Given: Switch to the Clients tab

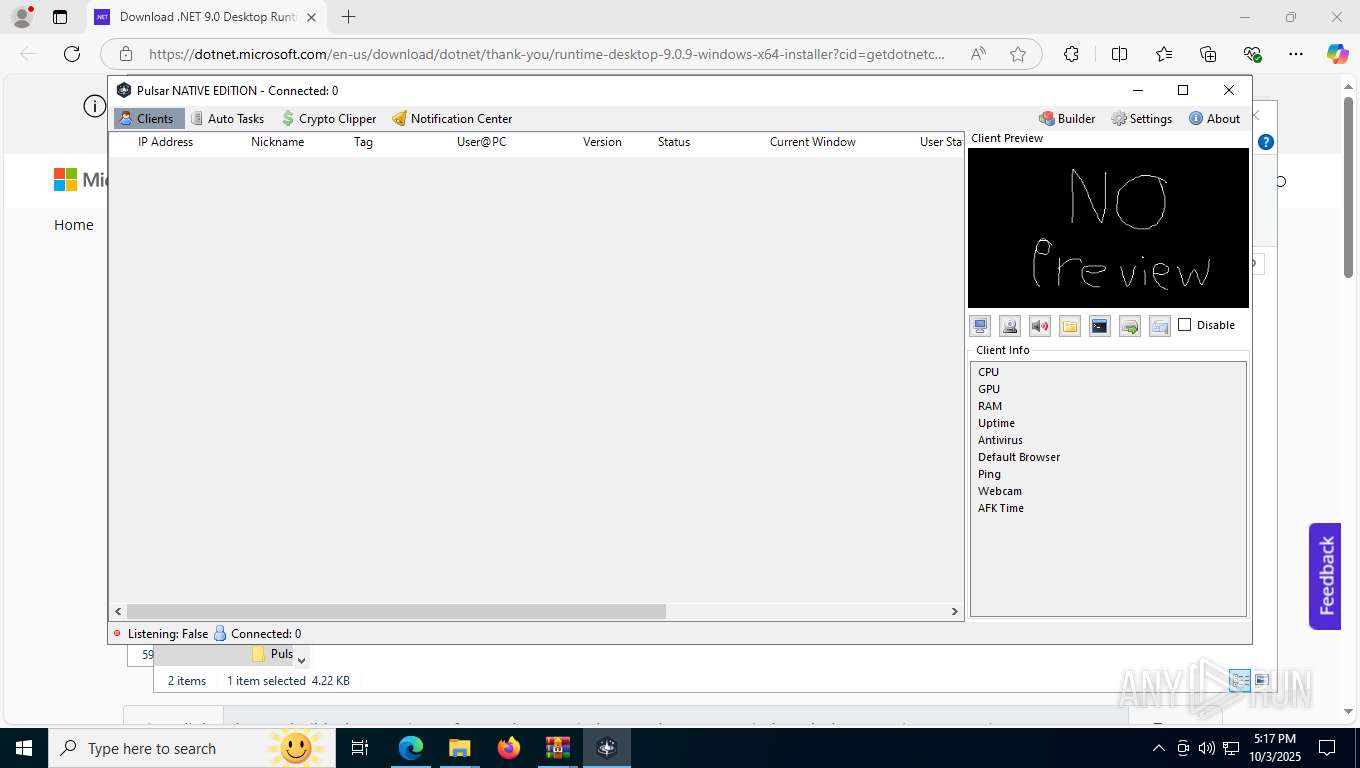Looking at the screenshot, I should click(149, 118).
